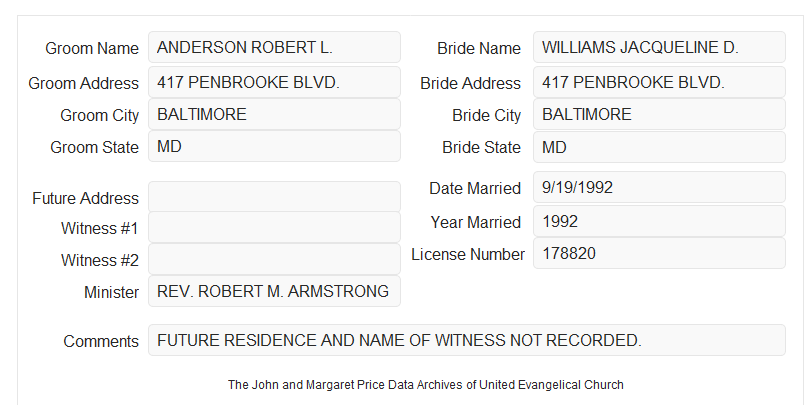Click the Groom City field showing BALTIMORE
The width and height of the screenshot is (805, 405).
(x=274, y=114)
